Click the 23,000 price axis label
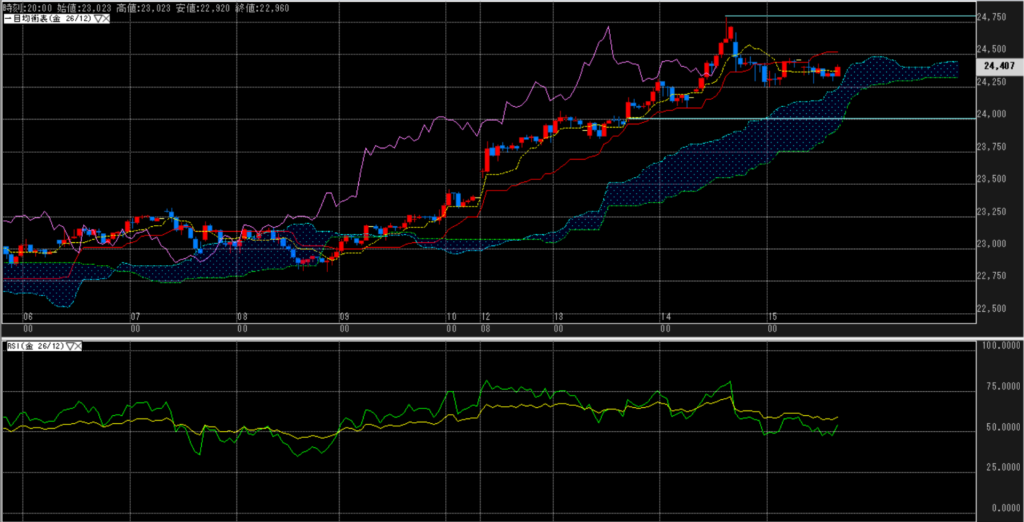 [x=991, y=244]
